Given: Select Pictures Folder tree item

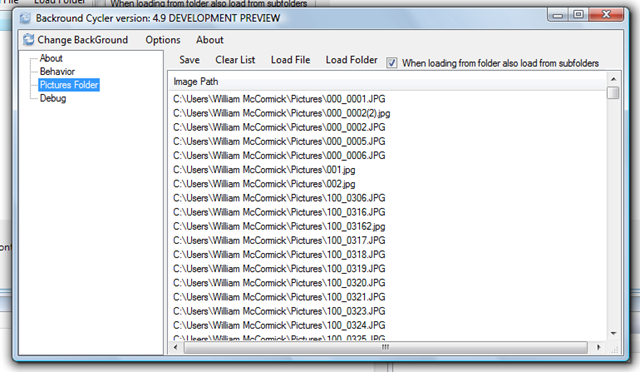Looking at the screenshot, I should tap(69, 85).
